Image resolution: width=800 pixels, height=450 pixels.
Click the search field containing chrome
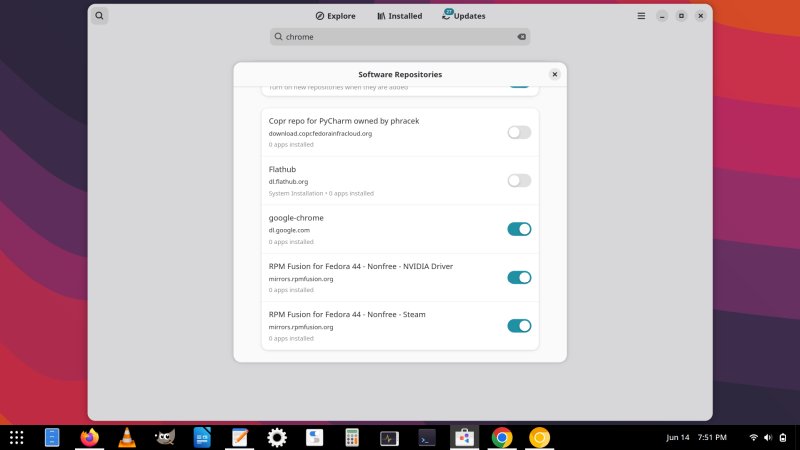pyautogui.click(x=399, y=37)
